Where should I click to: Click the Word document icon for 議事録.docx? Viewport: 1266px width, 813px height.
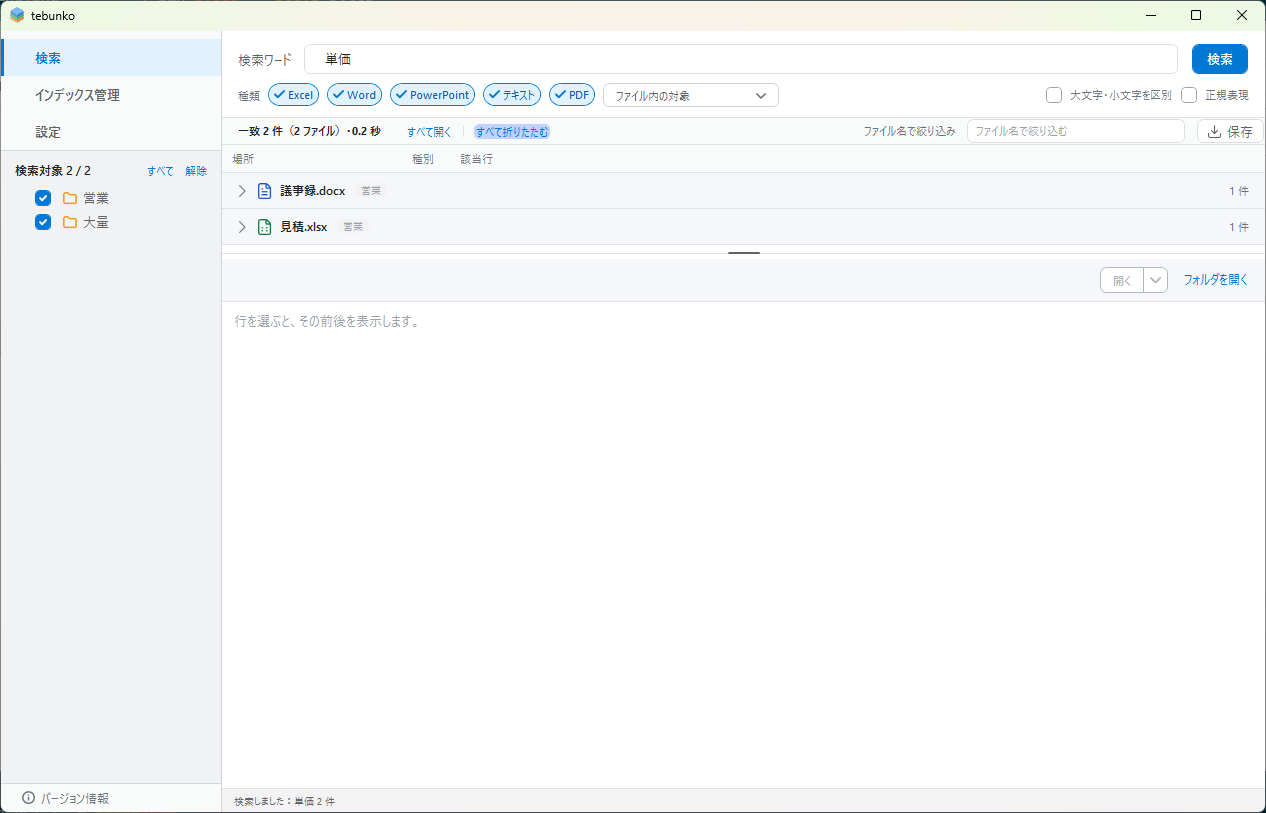click(x=265, y=191)
